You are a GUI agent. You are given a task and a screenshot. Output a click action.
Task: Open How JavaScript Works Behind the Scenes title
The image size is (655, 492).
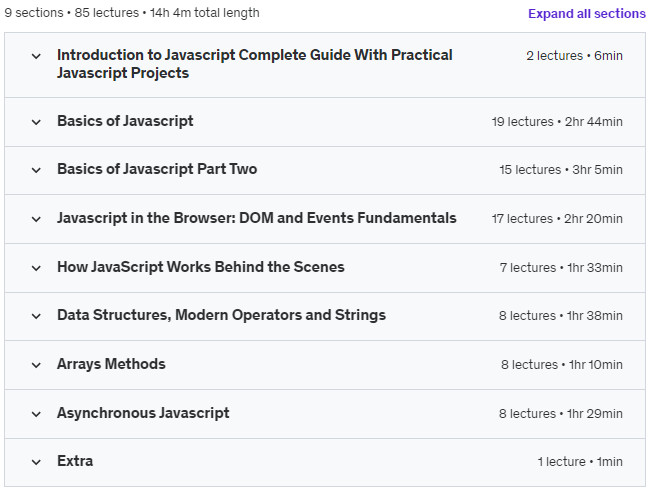201,267
